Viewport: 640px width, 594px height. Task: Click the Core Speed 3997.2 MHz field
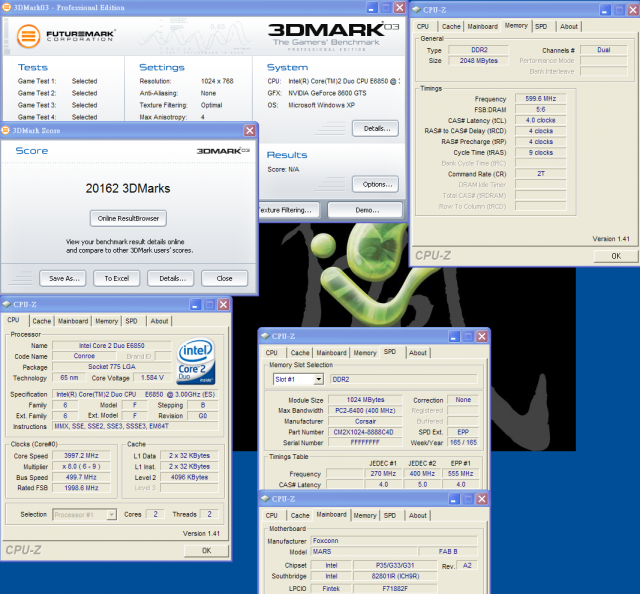81,456
